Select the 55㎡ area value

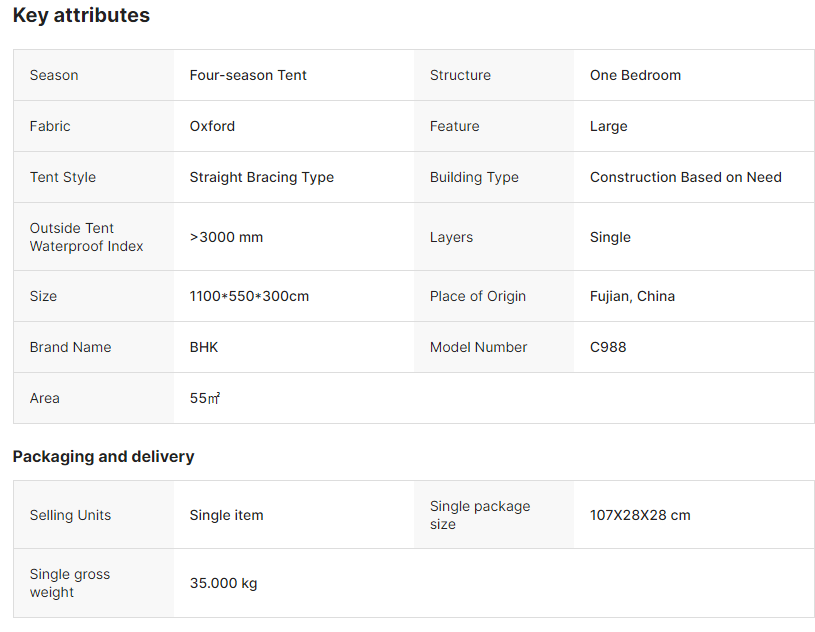[x=205, y=398]
